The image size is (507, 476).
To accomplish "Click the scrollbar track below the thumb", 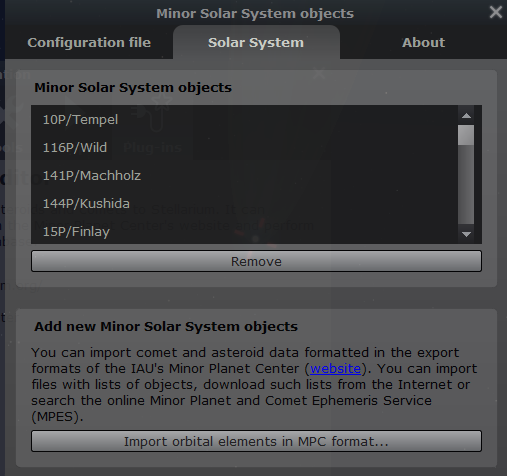I will 466,185.
